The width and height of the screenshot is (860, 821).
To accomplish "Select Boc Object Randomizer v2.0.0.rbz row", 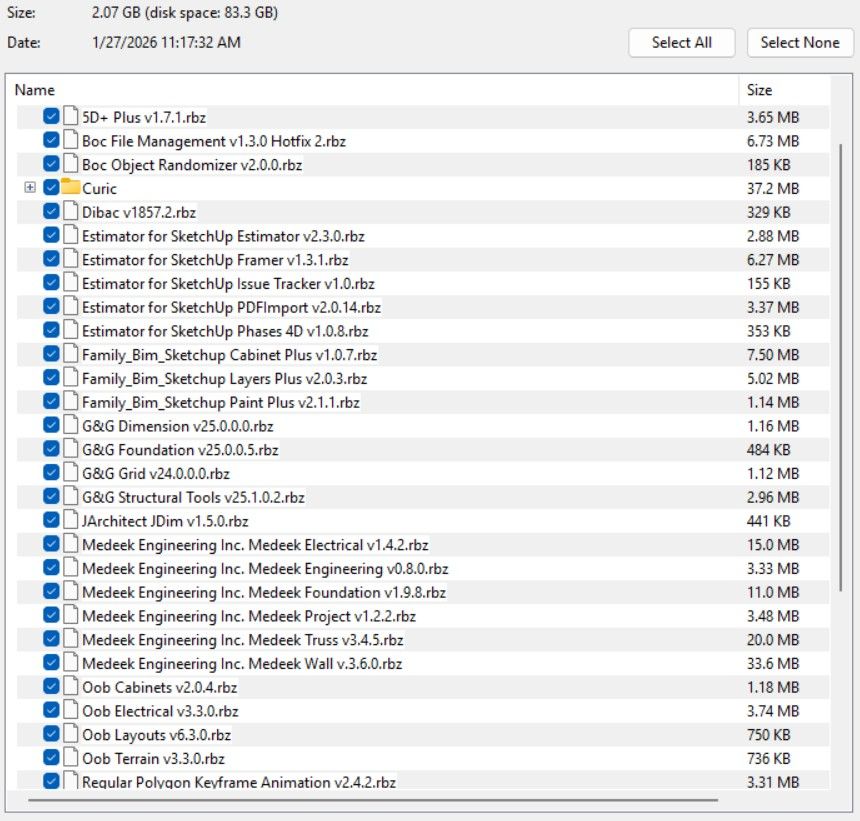I will point(423,165).
